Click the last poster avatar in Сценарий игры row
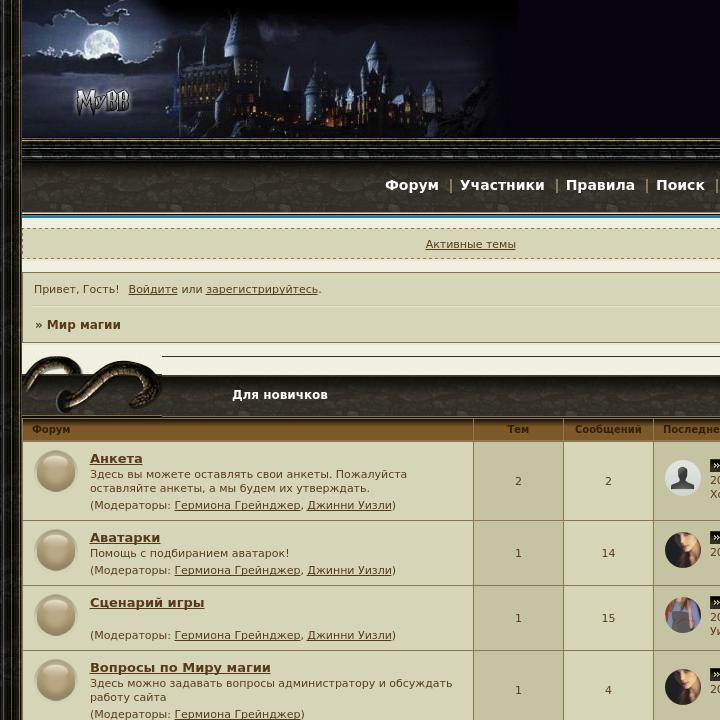Screen dimensions: 720x720 (683, 615)
